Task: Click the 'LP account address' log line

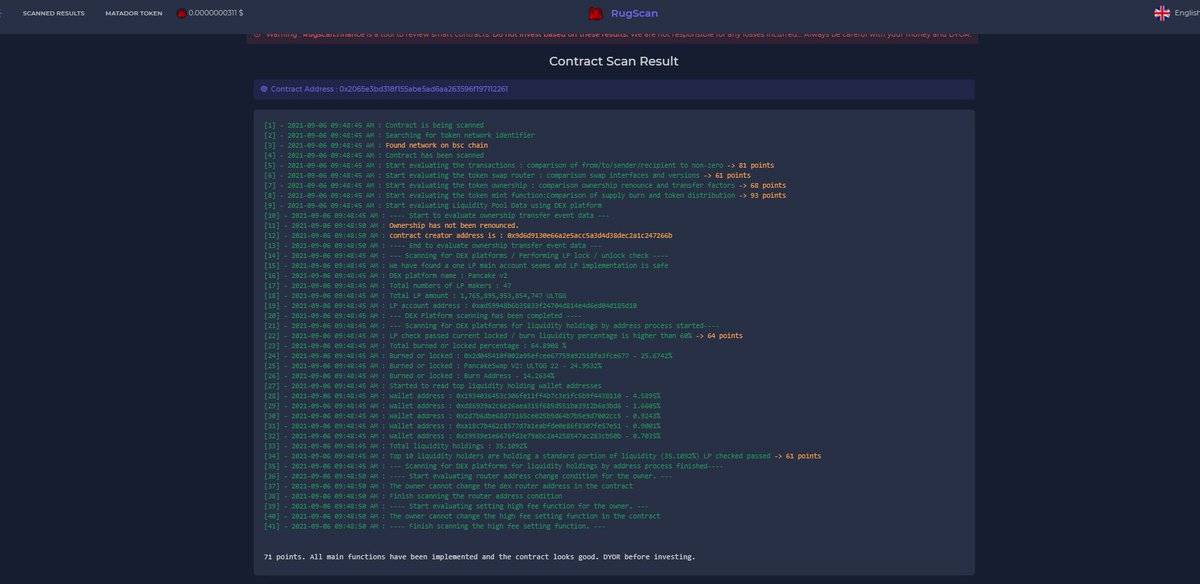Action: click(x=450, y=305)
